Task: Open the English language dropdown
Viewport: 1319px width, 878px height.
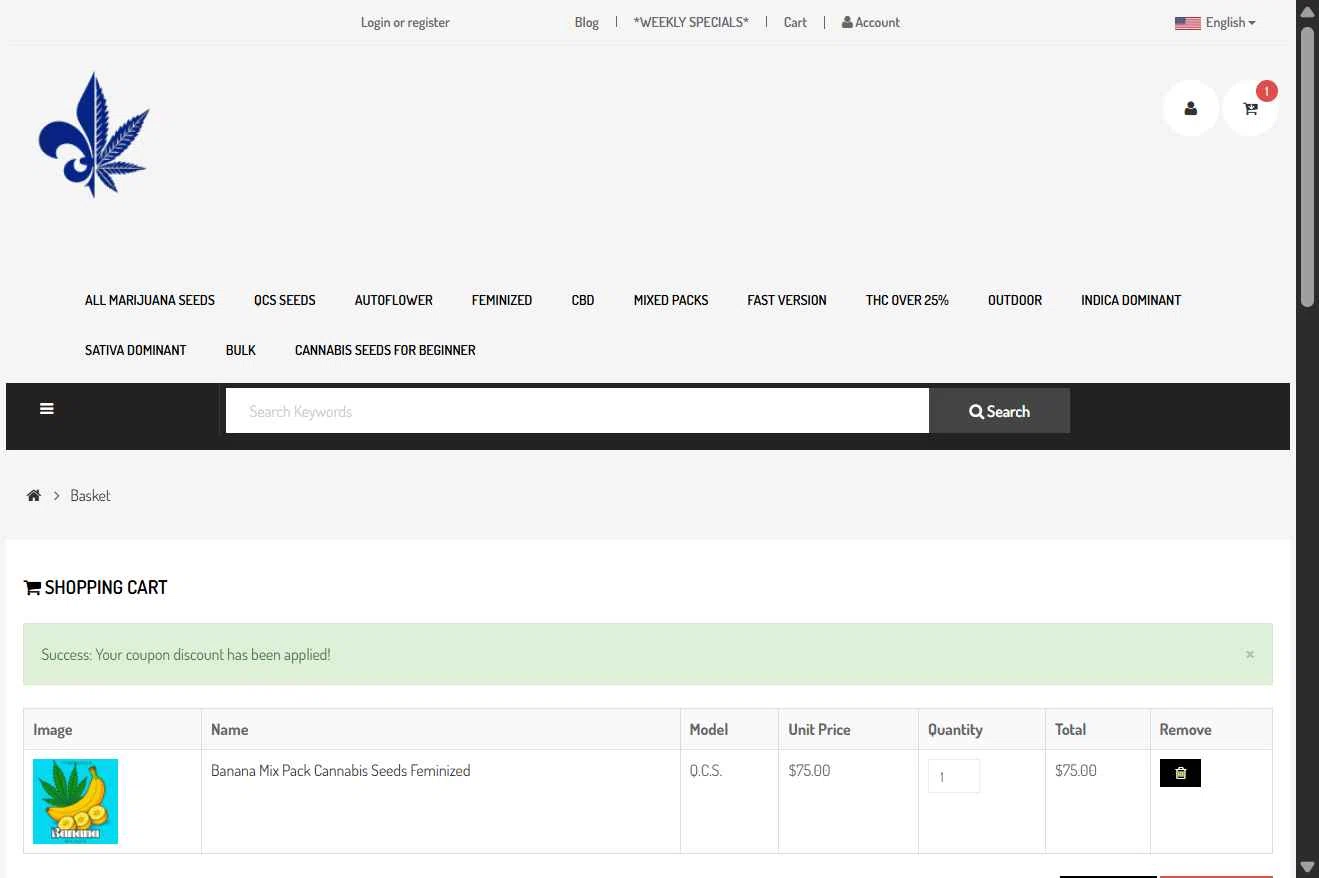Action: (x=1215, y=22)
